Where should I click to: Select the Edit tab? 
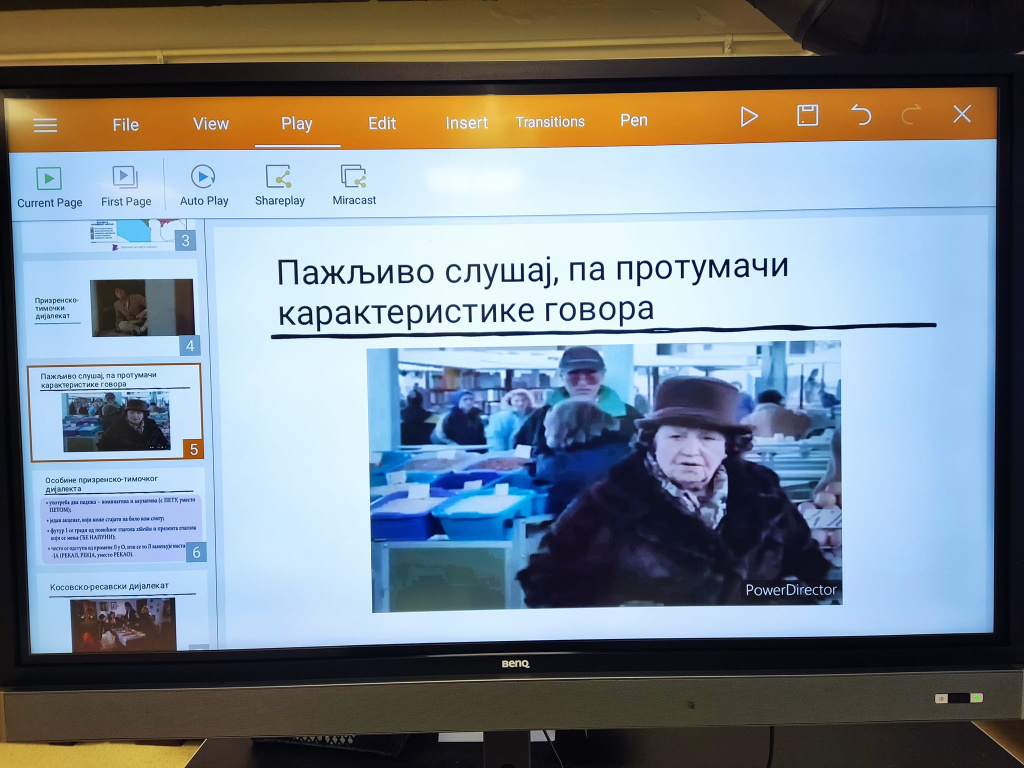click(x=382, y=123)
